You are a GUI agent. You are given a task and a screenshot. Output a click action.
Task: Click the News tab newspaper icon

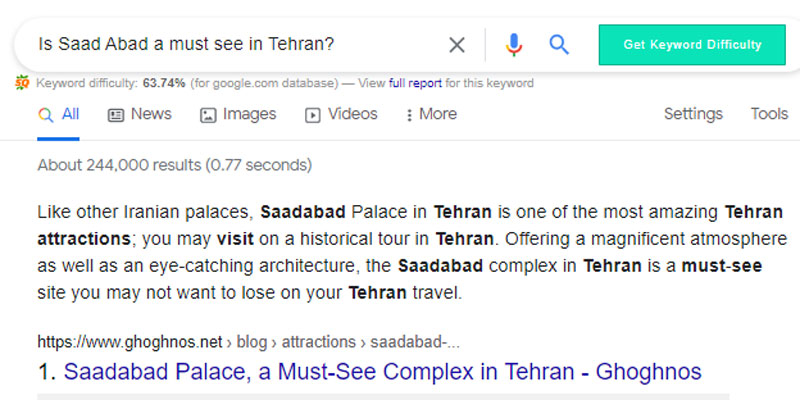[116, 115]
